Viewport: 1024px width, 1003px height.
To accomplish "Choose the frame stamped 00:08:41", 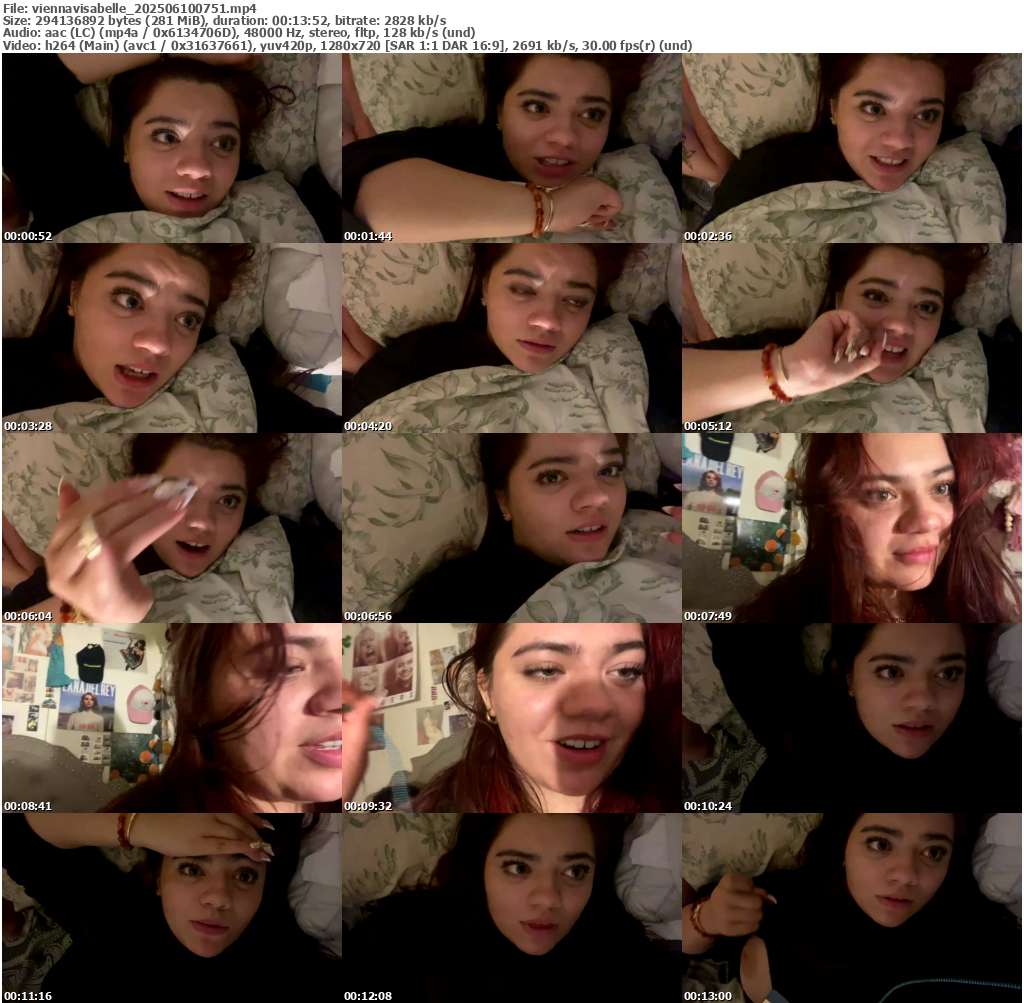I will coord(172,718).
